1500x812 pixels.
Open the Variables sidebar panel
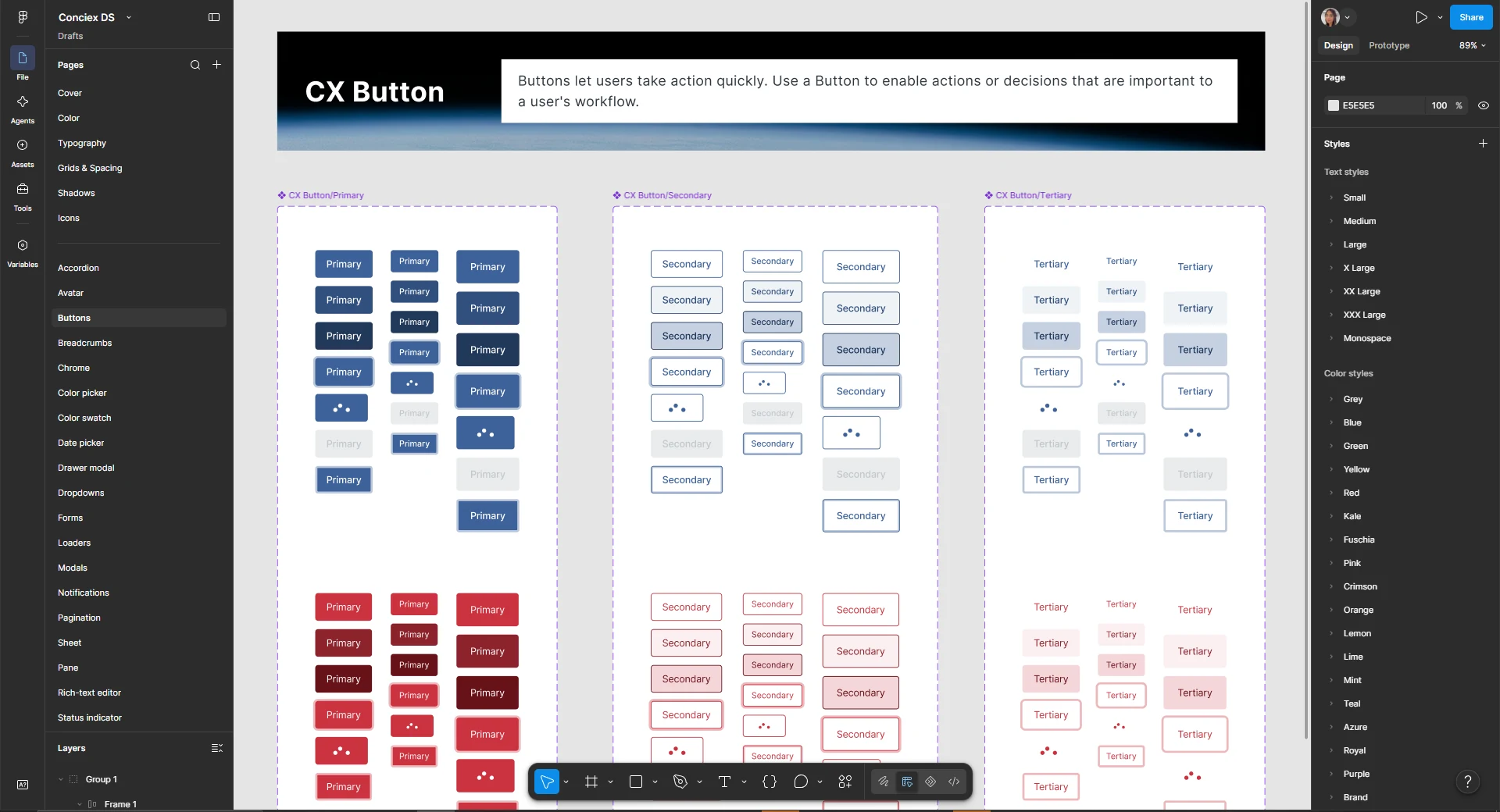point(23,252)
